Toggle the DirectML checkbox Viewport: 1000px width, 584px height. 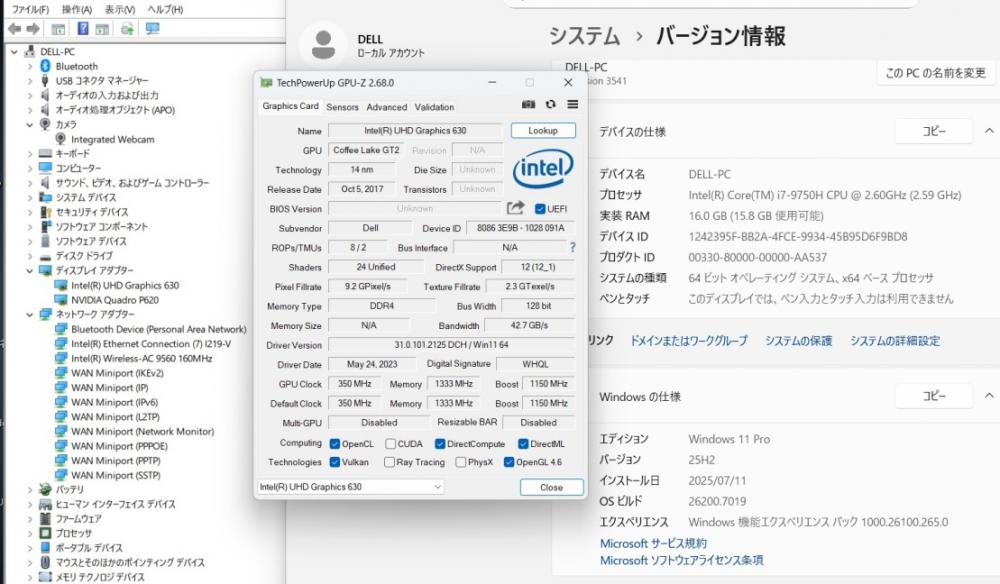(x=523, y=444)
